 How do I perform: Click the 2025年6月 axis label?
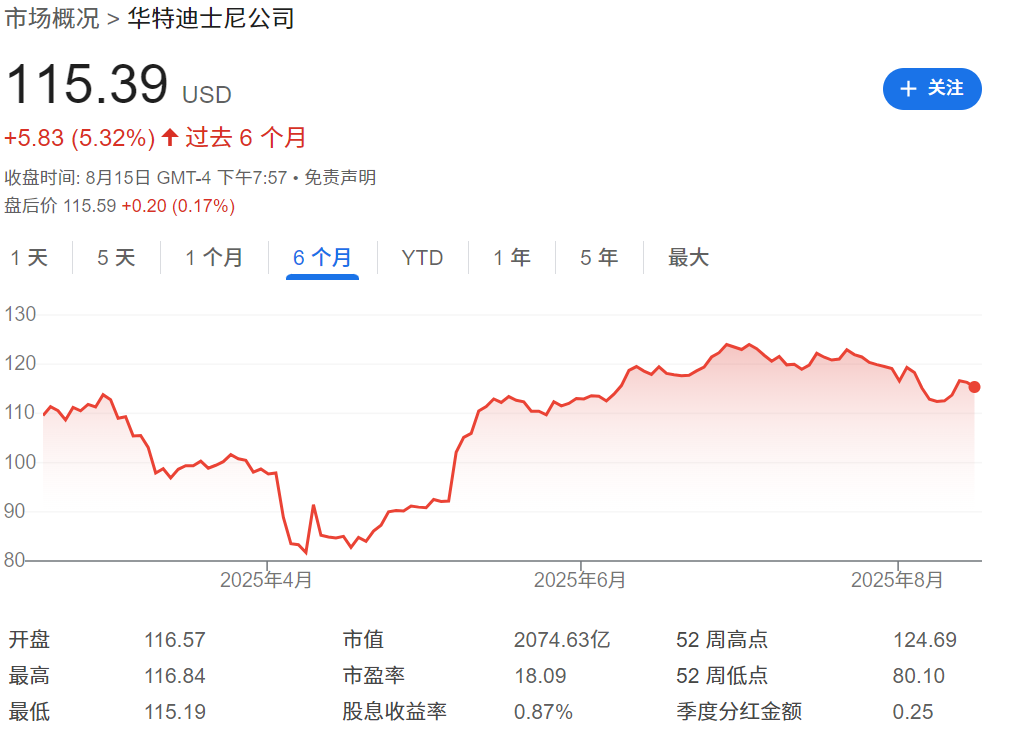pyautogui.click(x=580, y=580)
